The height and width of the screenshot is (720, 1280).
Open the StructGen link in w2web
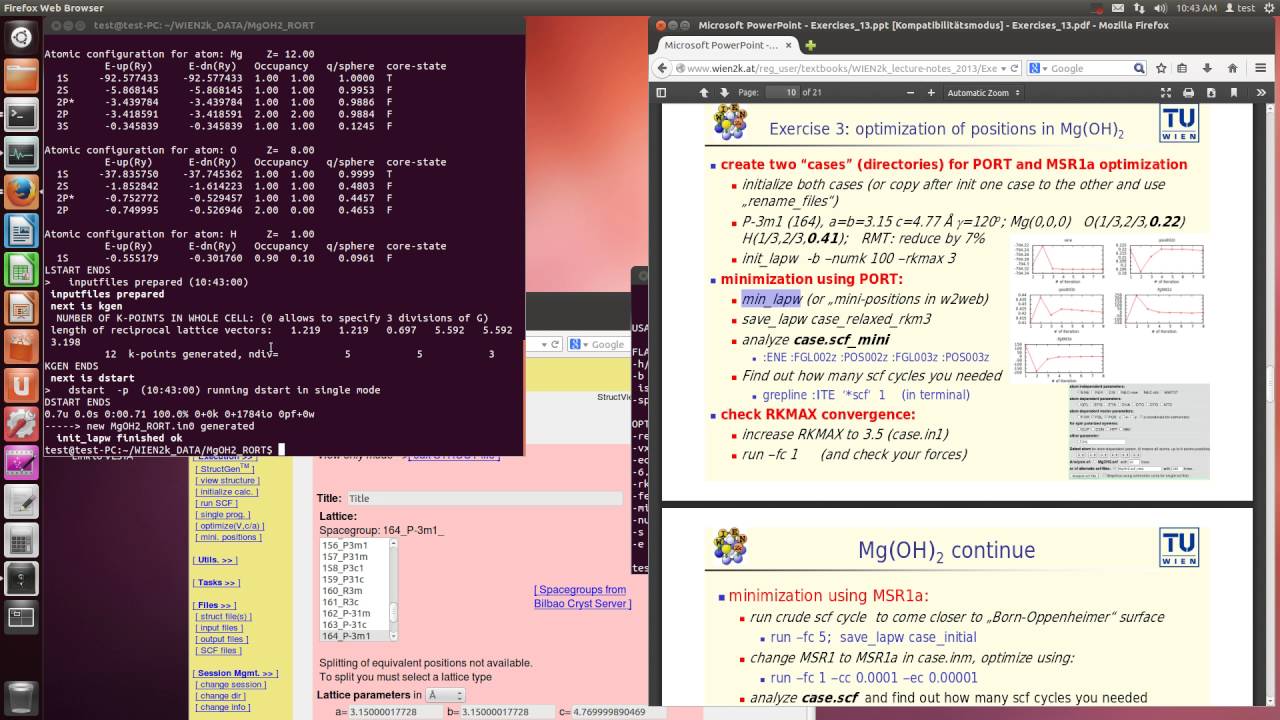225,469
